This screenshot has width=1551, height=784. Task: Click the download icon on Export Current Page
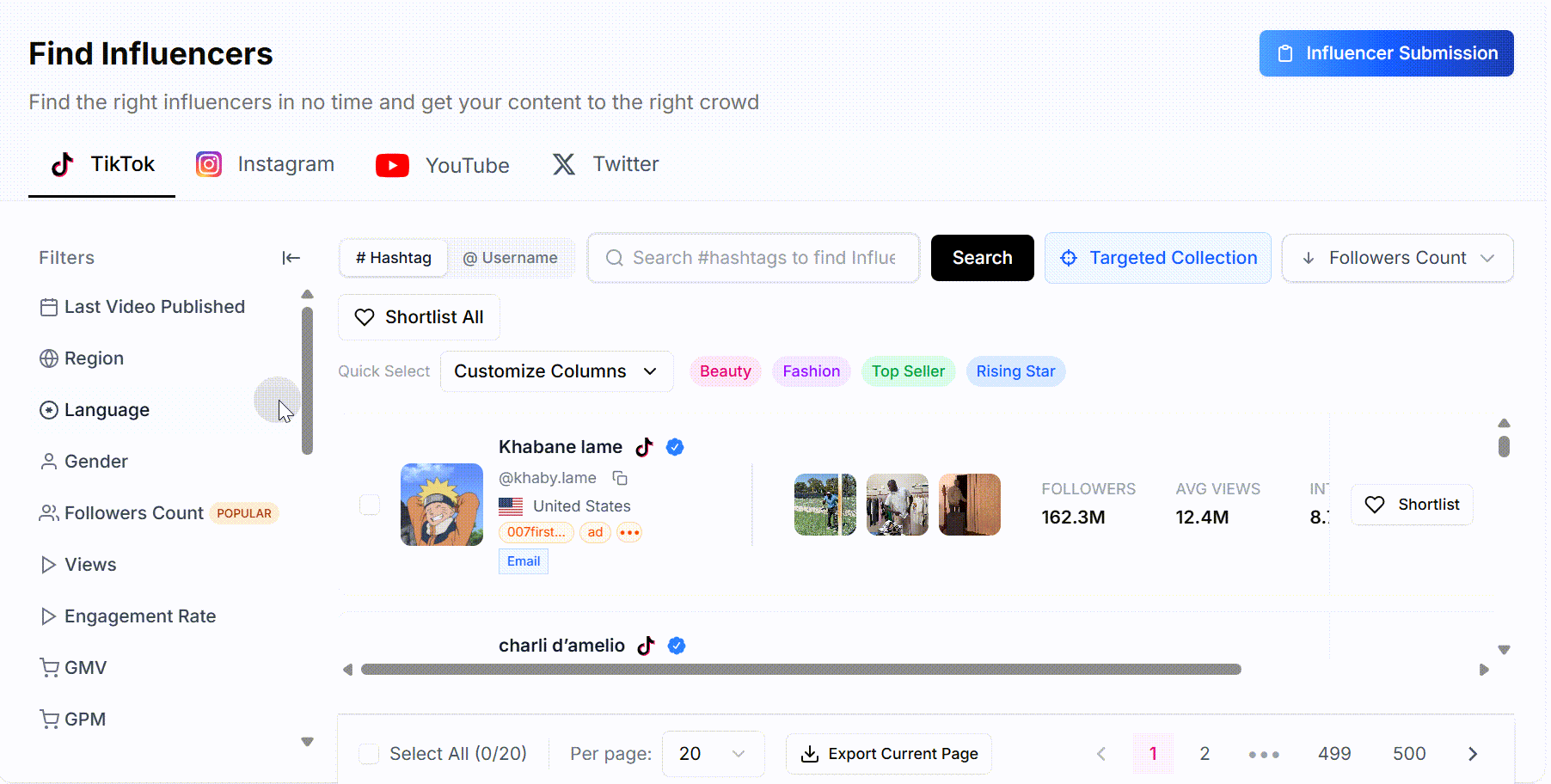point(809,754)
